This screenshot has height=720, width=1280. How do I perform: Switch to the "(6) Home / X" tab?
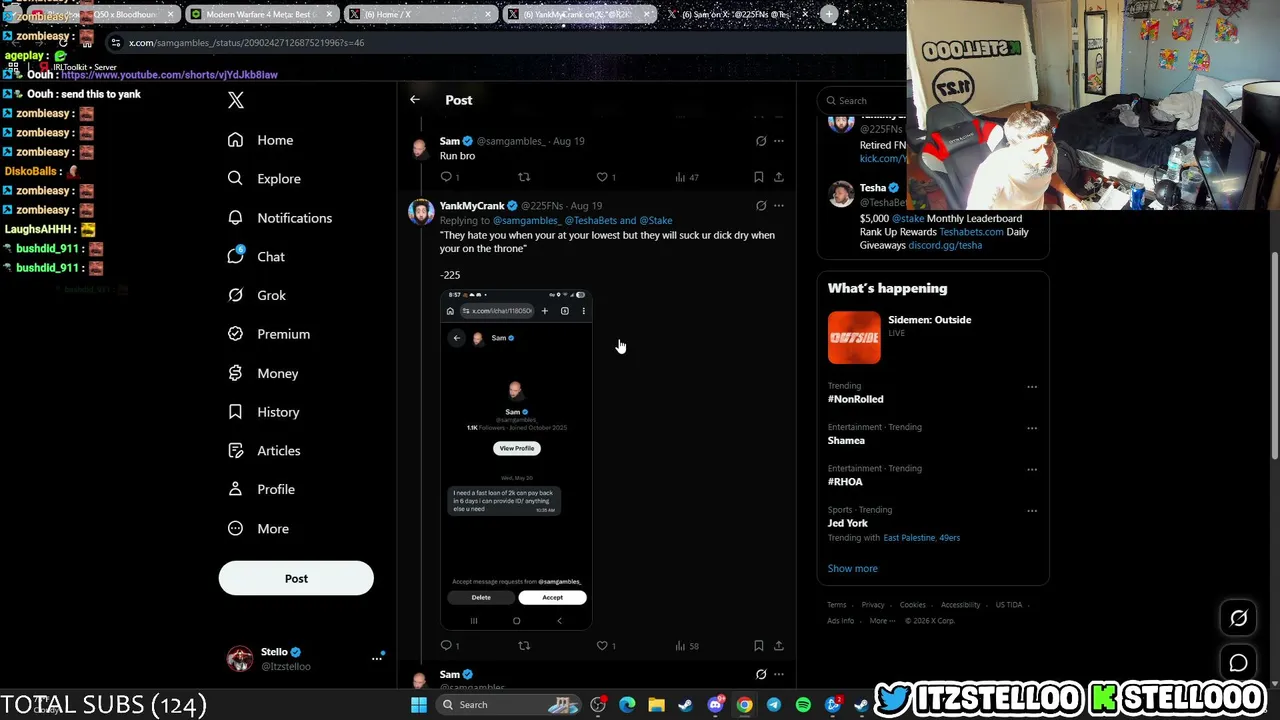tap(420, 15)
